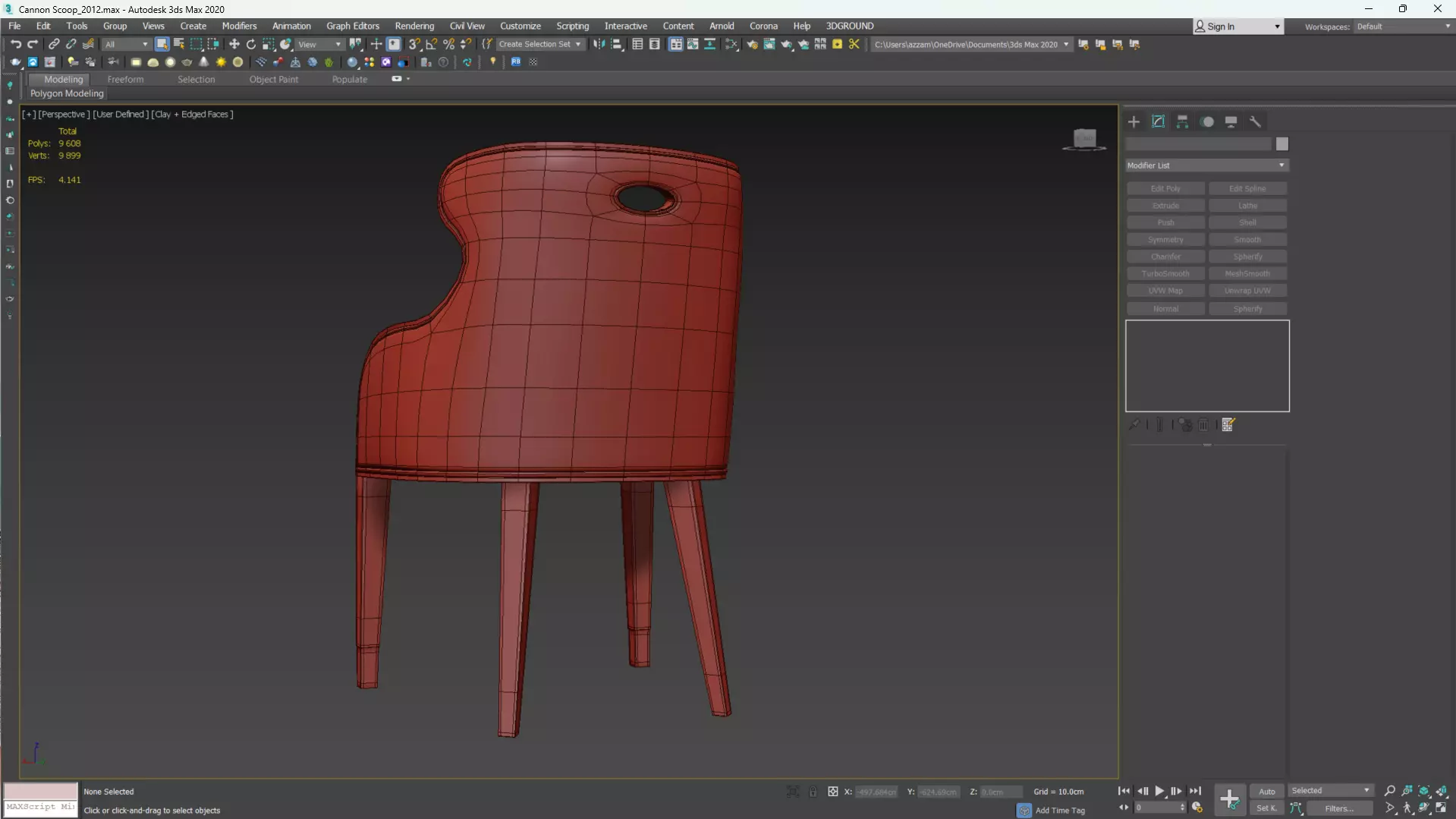
Task: Open the Corona menu
Action: coord(763,26)
